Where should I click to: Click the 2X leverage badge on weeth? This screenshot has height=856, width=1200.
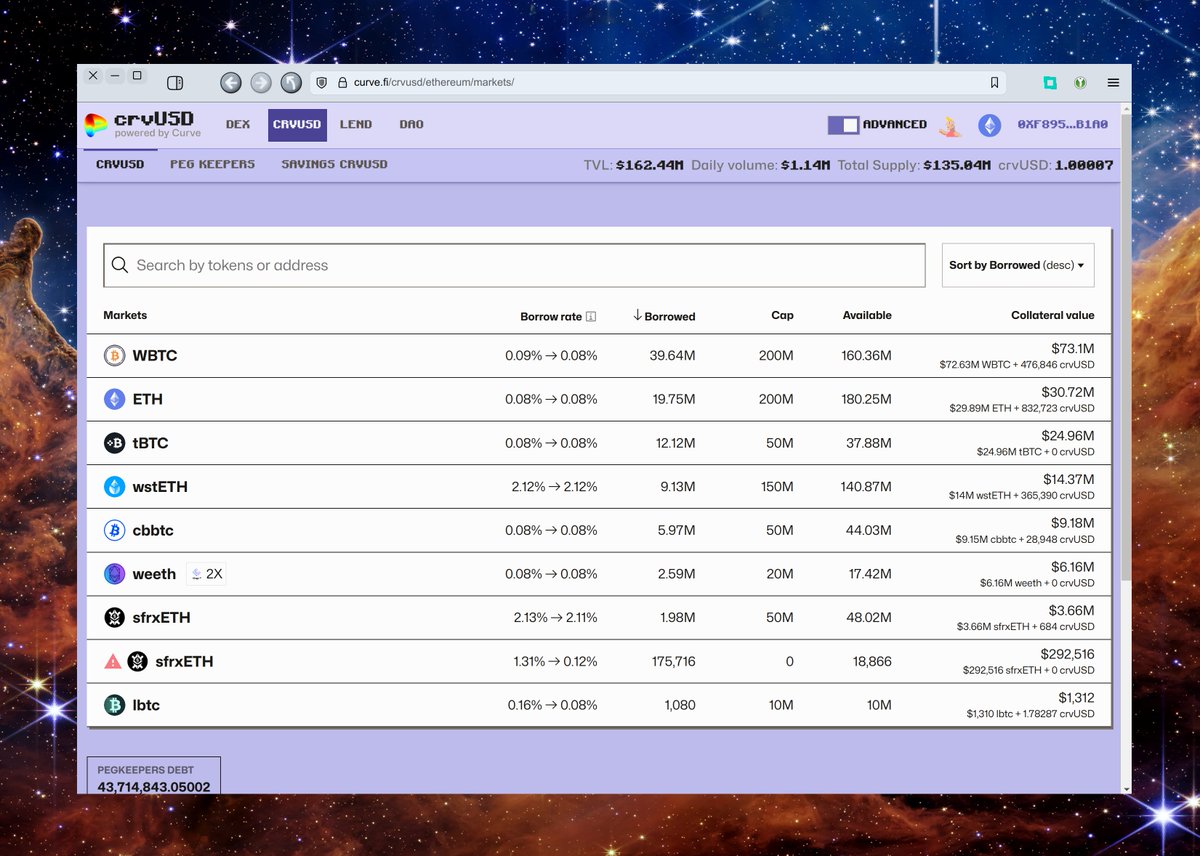pyautogui.click(x=206, y=574)
